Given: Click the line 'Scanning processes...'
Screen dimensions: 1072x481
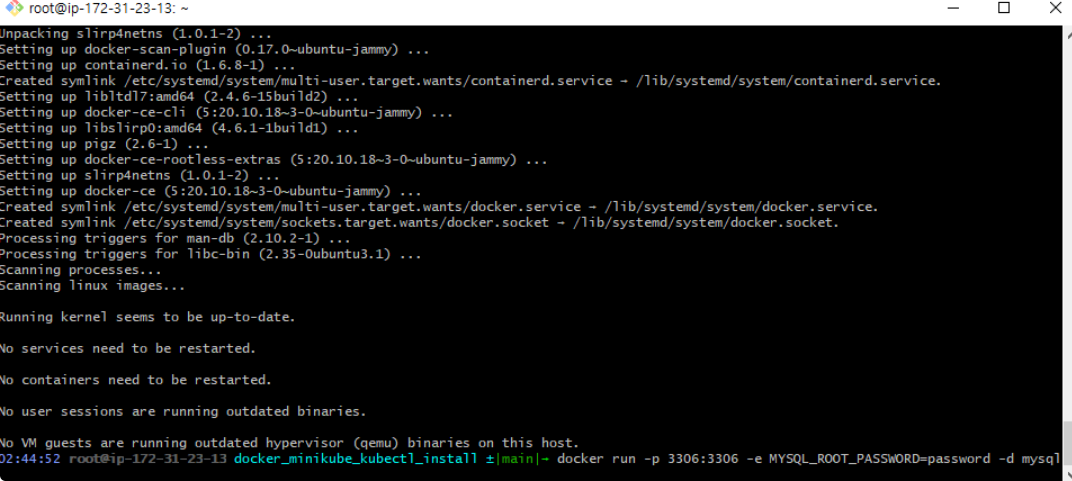Looking at the screenshot, I should pos(81,269).
